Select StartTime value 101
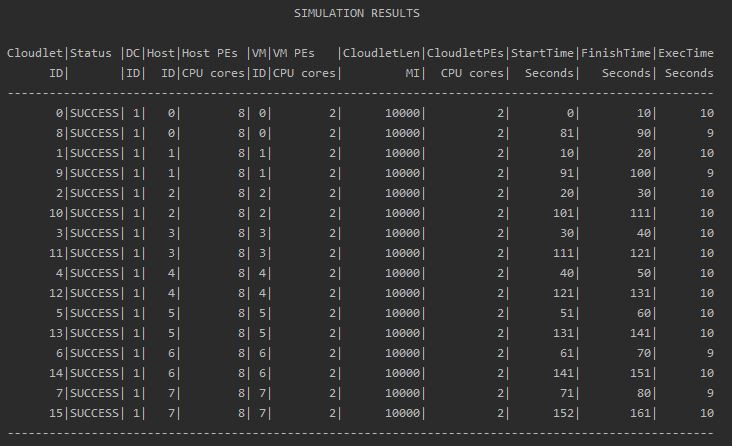This screenshot has height=446, width=732. tap(563, 213)
